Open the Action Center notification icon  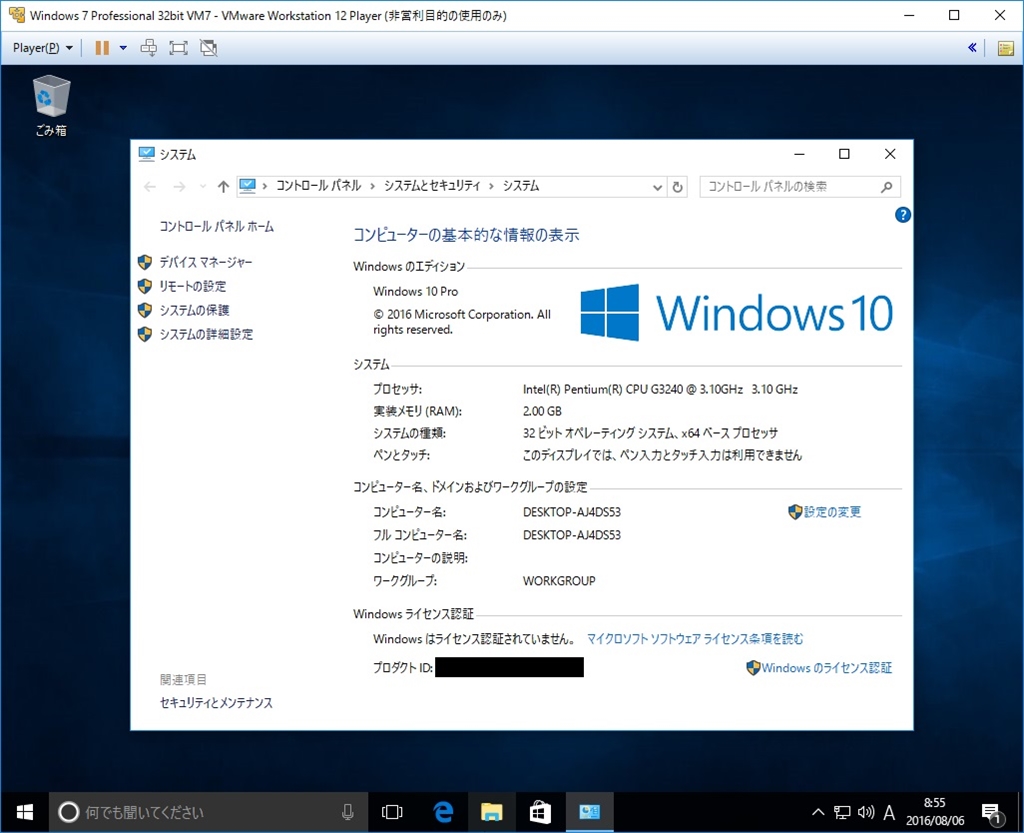coord(992,813)
